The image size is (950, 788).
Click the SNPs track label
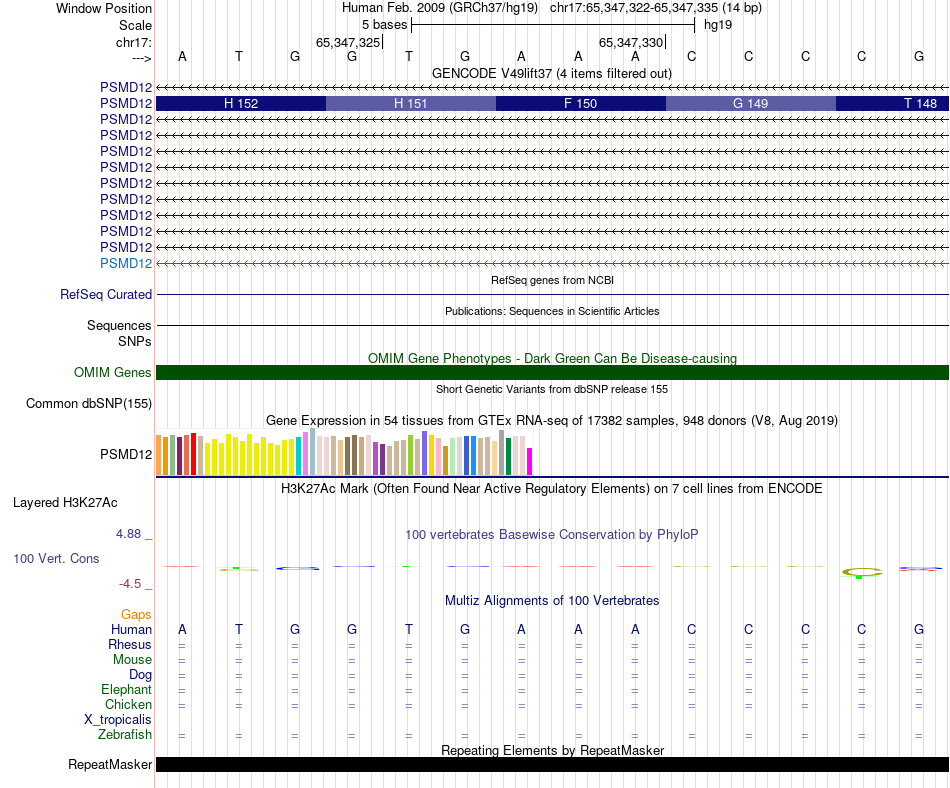(x=135, y=342)
